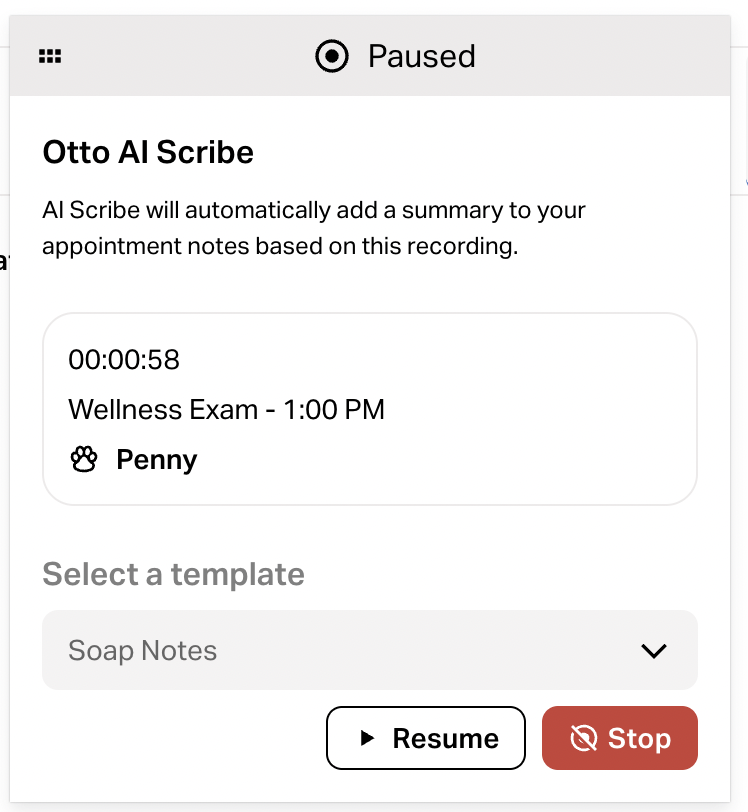Click the Otto AI Scribe heading
Viewport: 748px width, 812px height.
(x=148, y=153)
